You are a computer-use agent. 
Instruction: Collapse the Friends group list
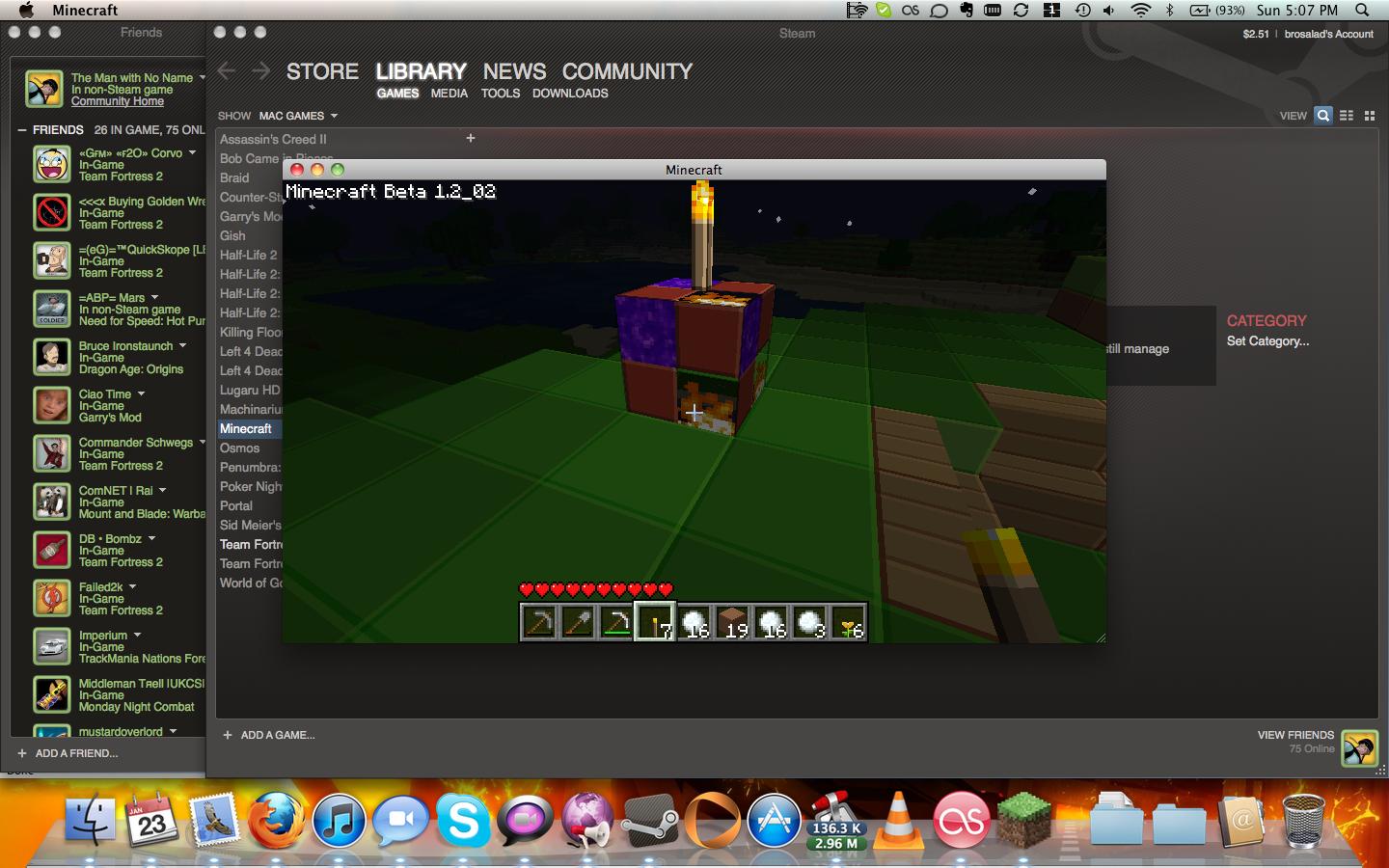tap(22, 129)
